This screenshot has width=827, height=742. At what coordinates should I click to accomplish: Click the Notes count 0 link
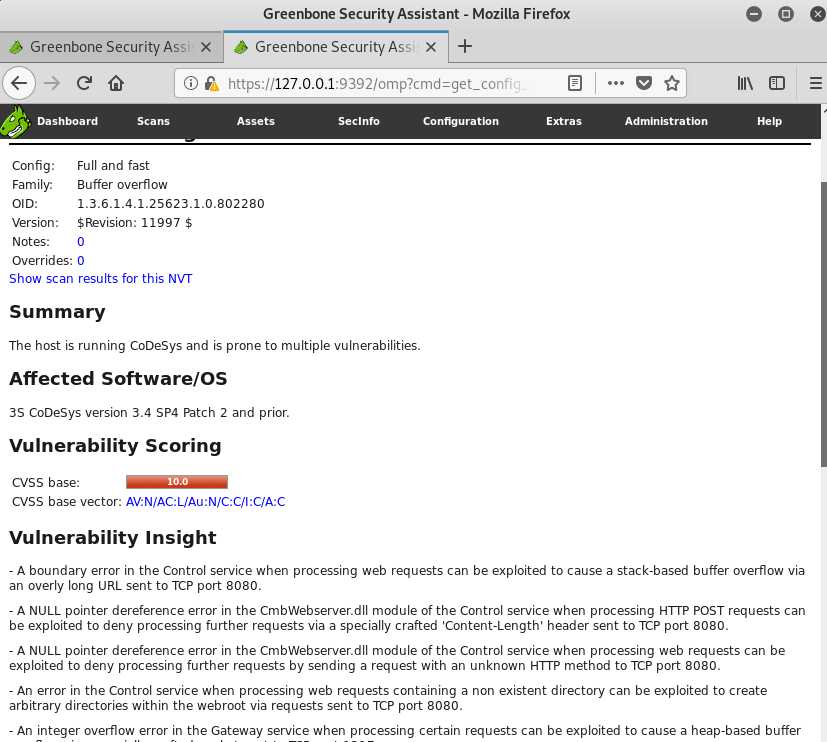point(81,242)
